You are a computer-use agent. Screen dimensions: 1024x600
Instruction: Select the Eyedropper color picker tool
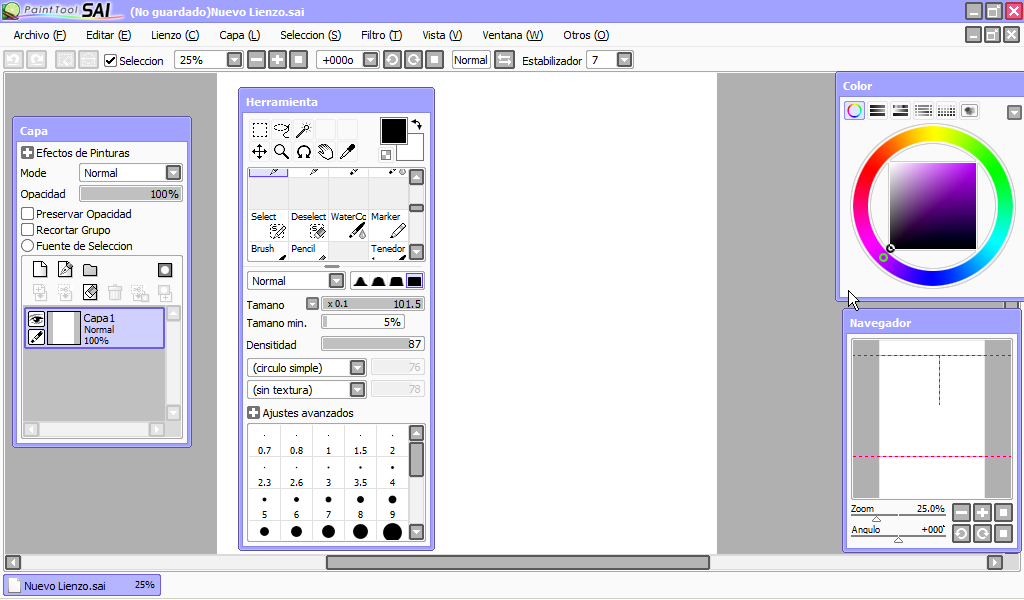[x=348, y=151]
